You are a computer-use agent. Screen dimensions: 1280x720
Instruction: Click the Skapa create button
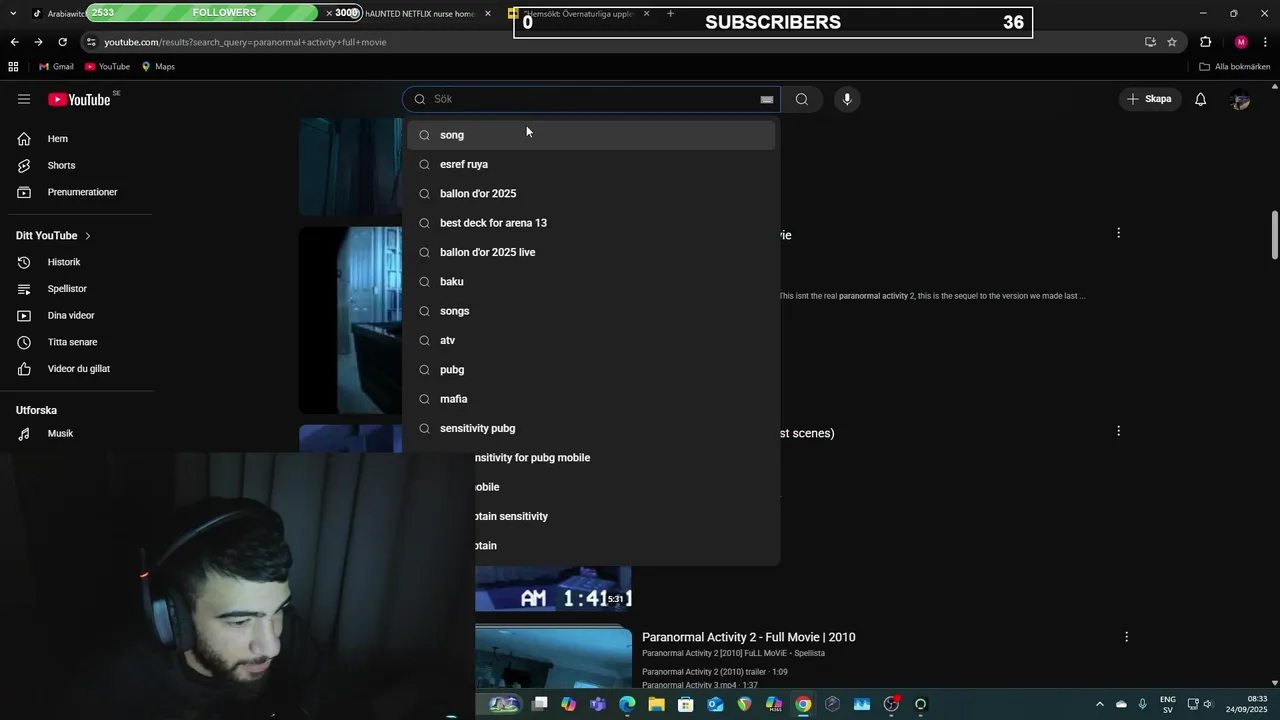pos(1149,99)
